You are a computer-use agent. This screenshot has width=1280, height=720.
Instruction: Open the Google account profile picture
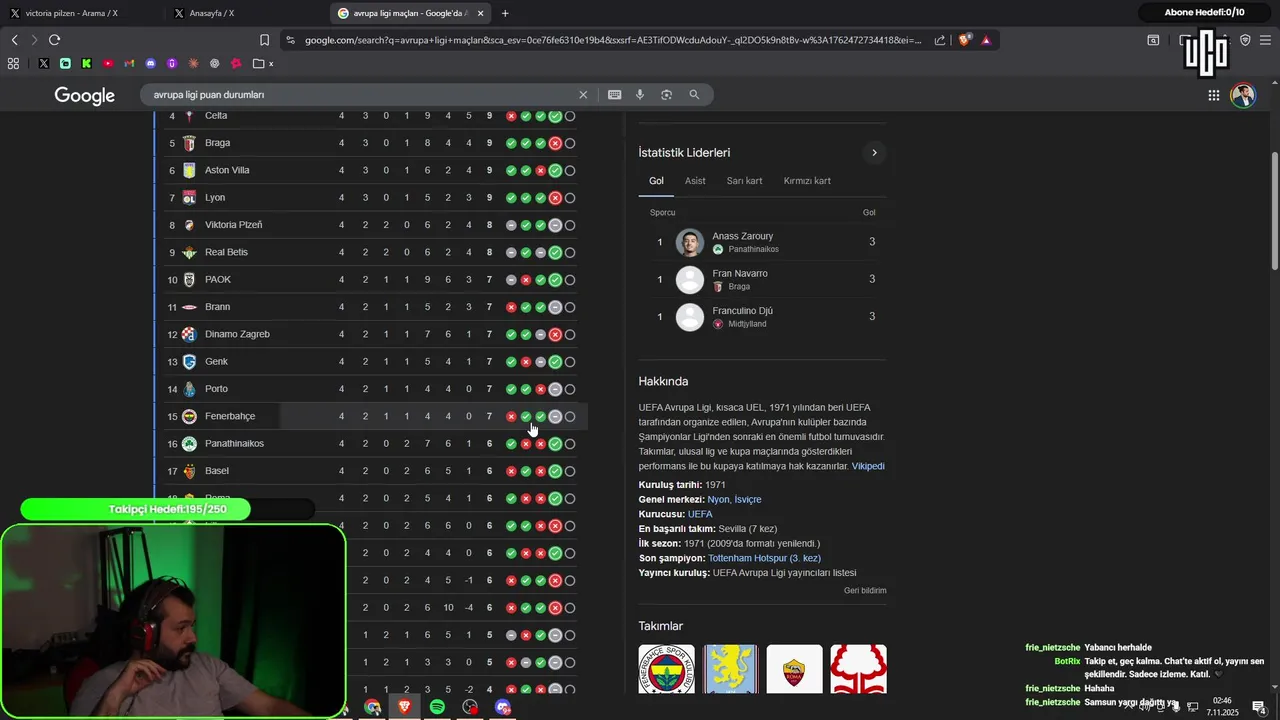(1243, 95)
